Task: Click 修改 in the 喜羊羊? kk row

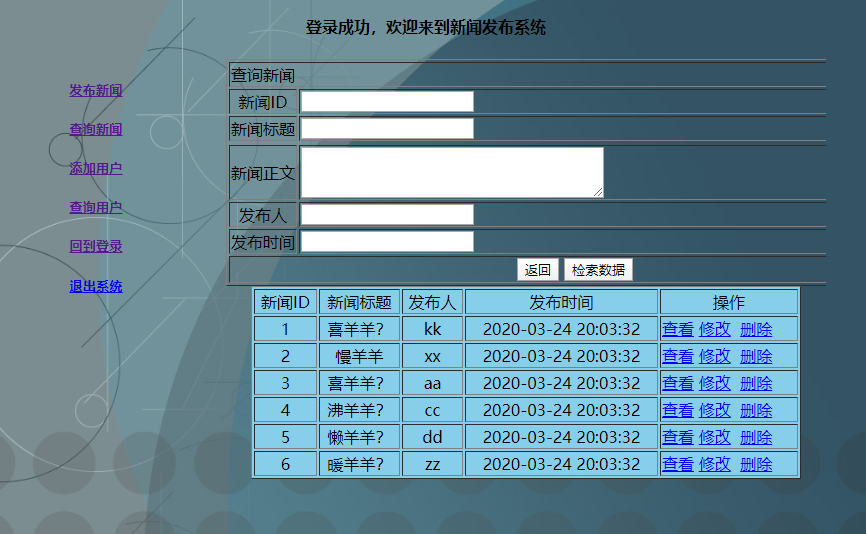Action: coord(714,329)
